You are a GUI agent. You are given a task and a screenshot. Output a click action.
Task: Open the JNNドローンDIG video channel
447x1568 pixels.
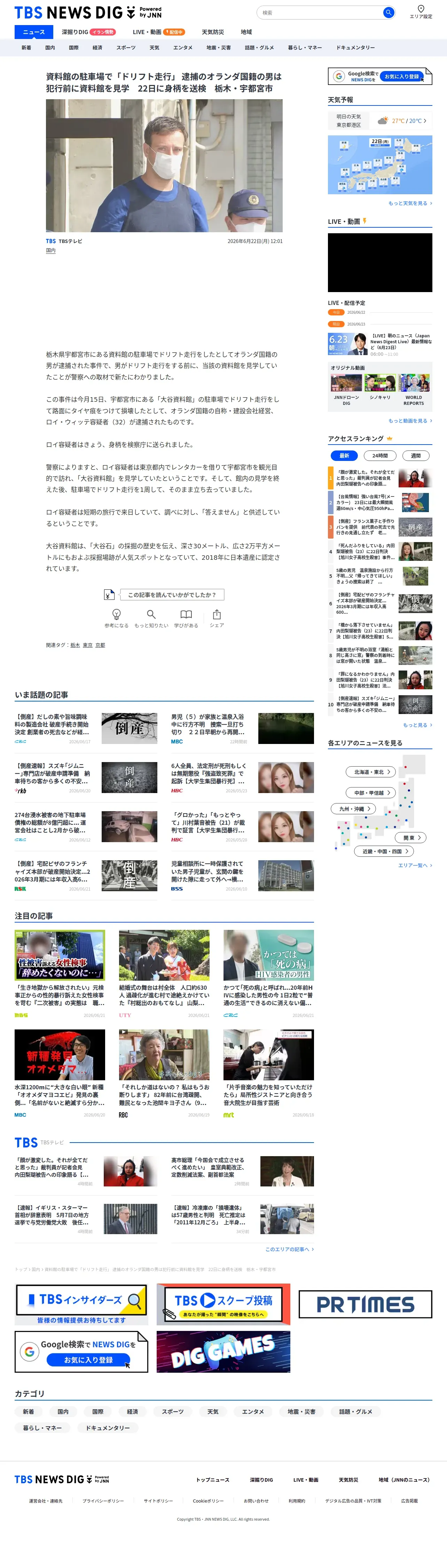pos(346,390)
